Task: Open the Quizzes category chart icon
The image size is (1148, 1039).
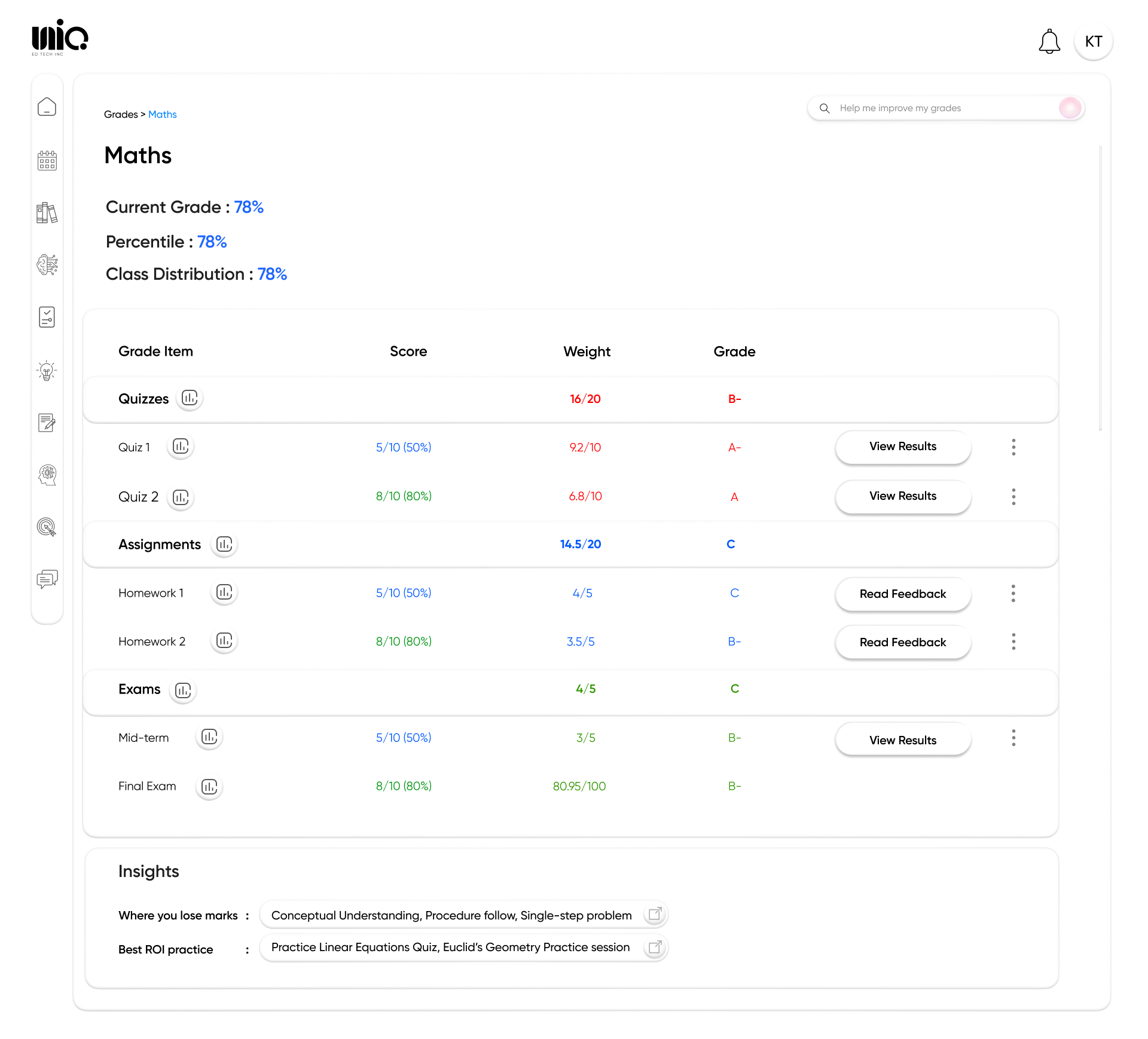Action: [190, 398]
